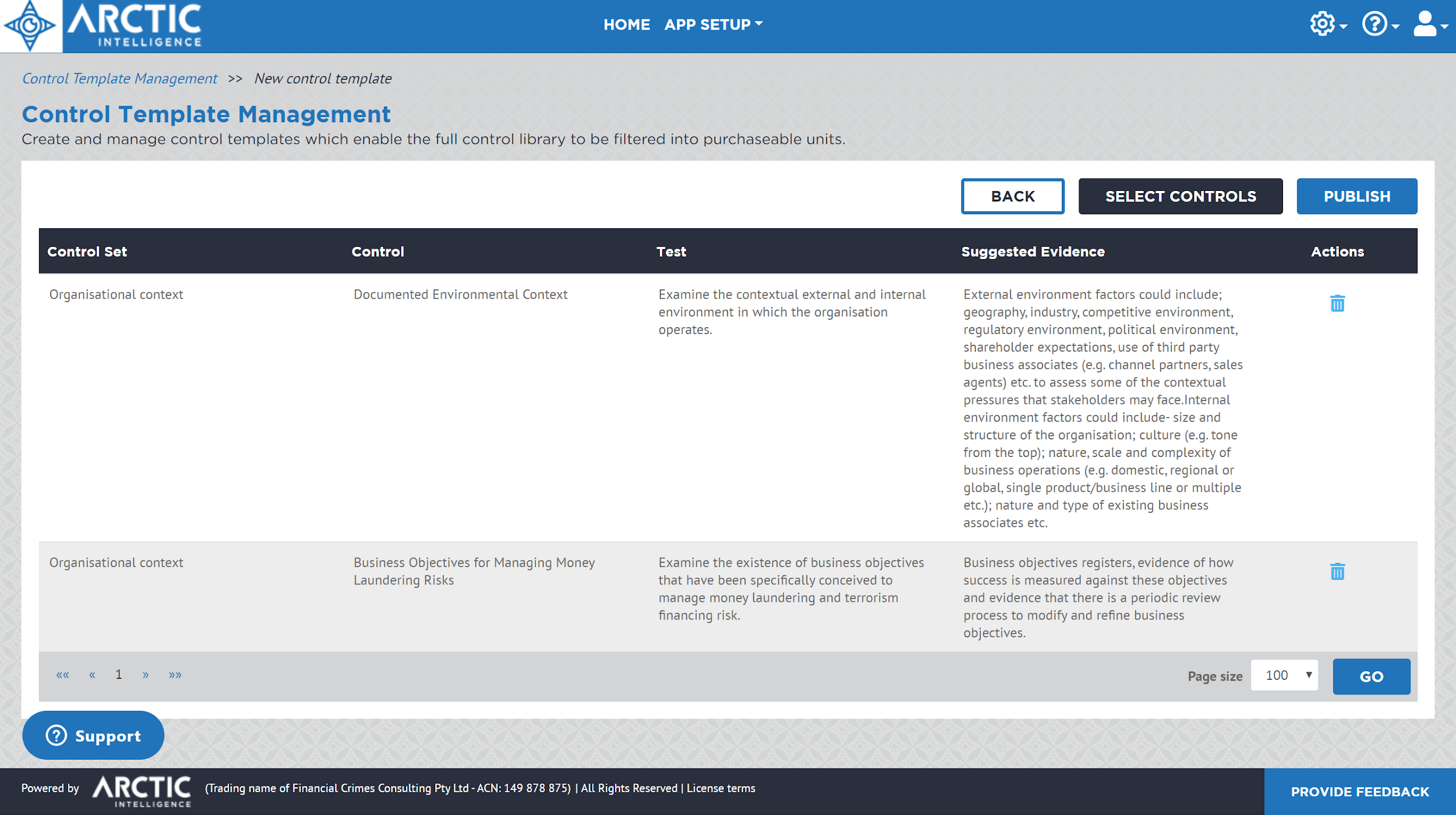Viewport: 1456px width, 815px height.
Task: Click the footer Arctic Intelligence logo
Action: [142, 791]
